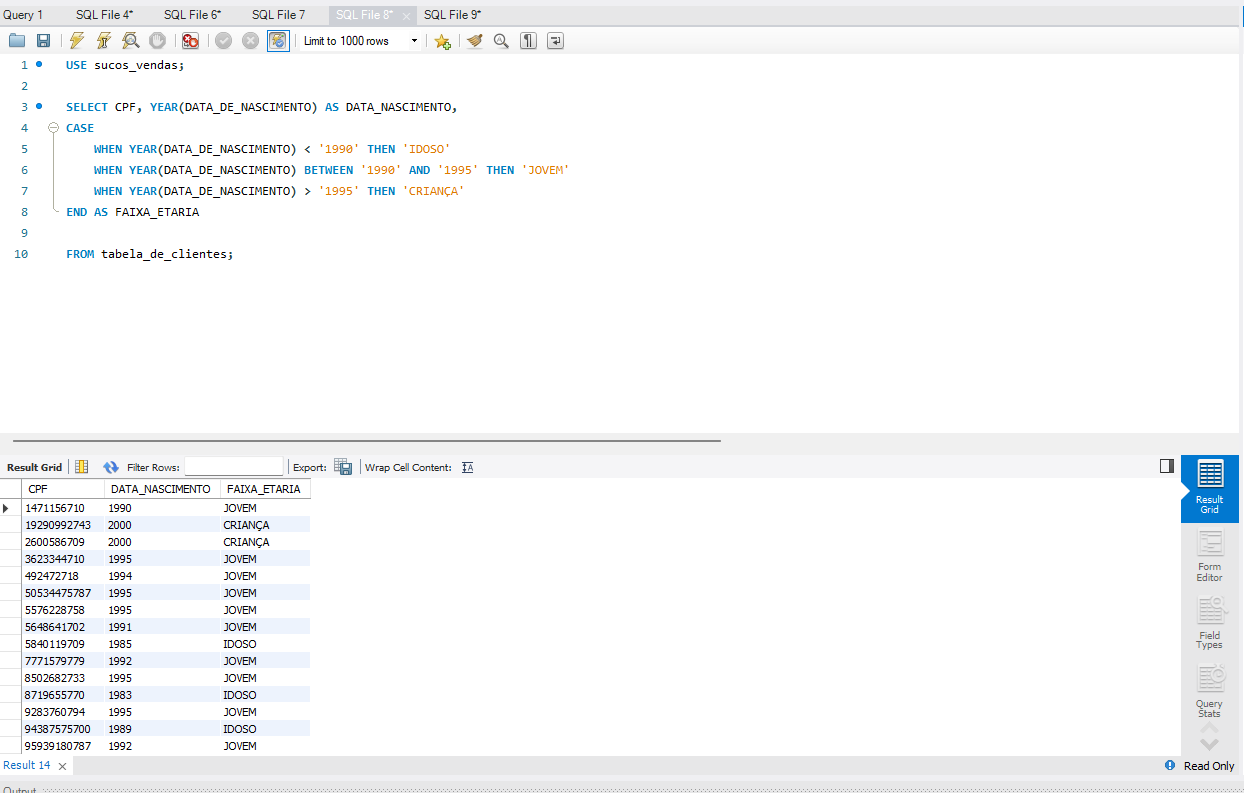Switch to the SQL File 9 tab
Image resolution: width=1244 pixels, height=793 pixels.
coord(452,15)
